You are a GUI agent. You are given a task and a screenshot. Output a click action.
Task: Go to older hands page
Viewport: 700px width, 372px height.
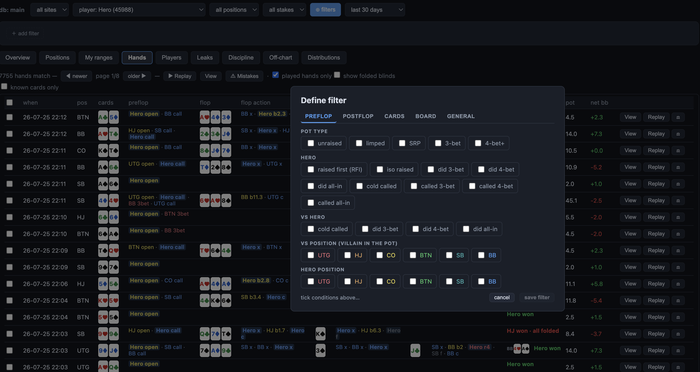[x=137, y=76]
